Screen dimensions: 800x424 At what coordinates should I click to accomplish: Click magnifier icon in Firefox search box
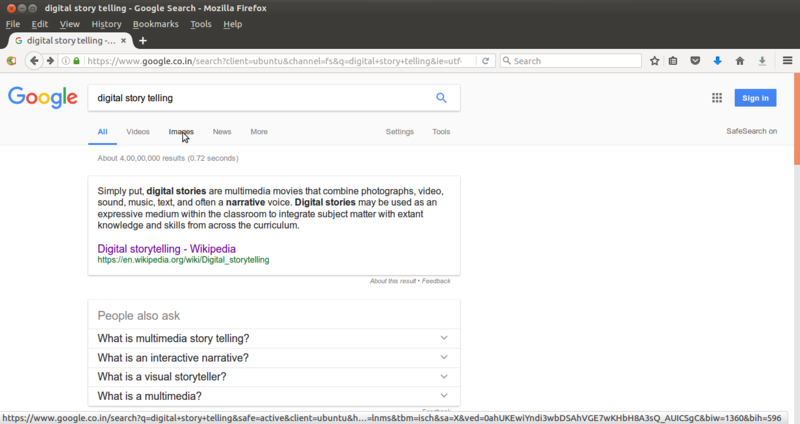(507, 61)
